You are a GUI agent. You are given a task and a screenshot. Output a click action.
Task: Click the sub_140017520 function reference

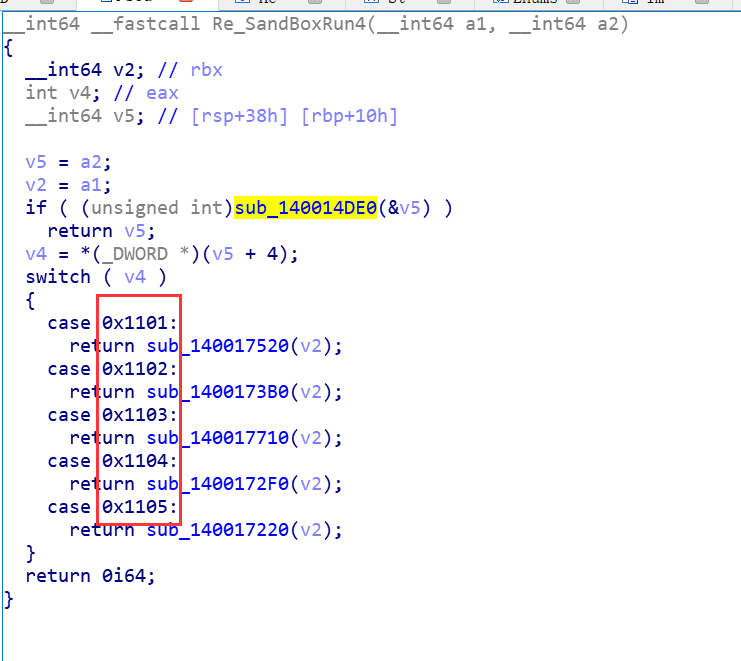pyautogui.click(x=217, y=346)
